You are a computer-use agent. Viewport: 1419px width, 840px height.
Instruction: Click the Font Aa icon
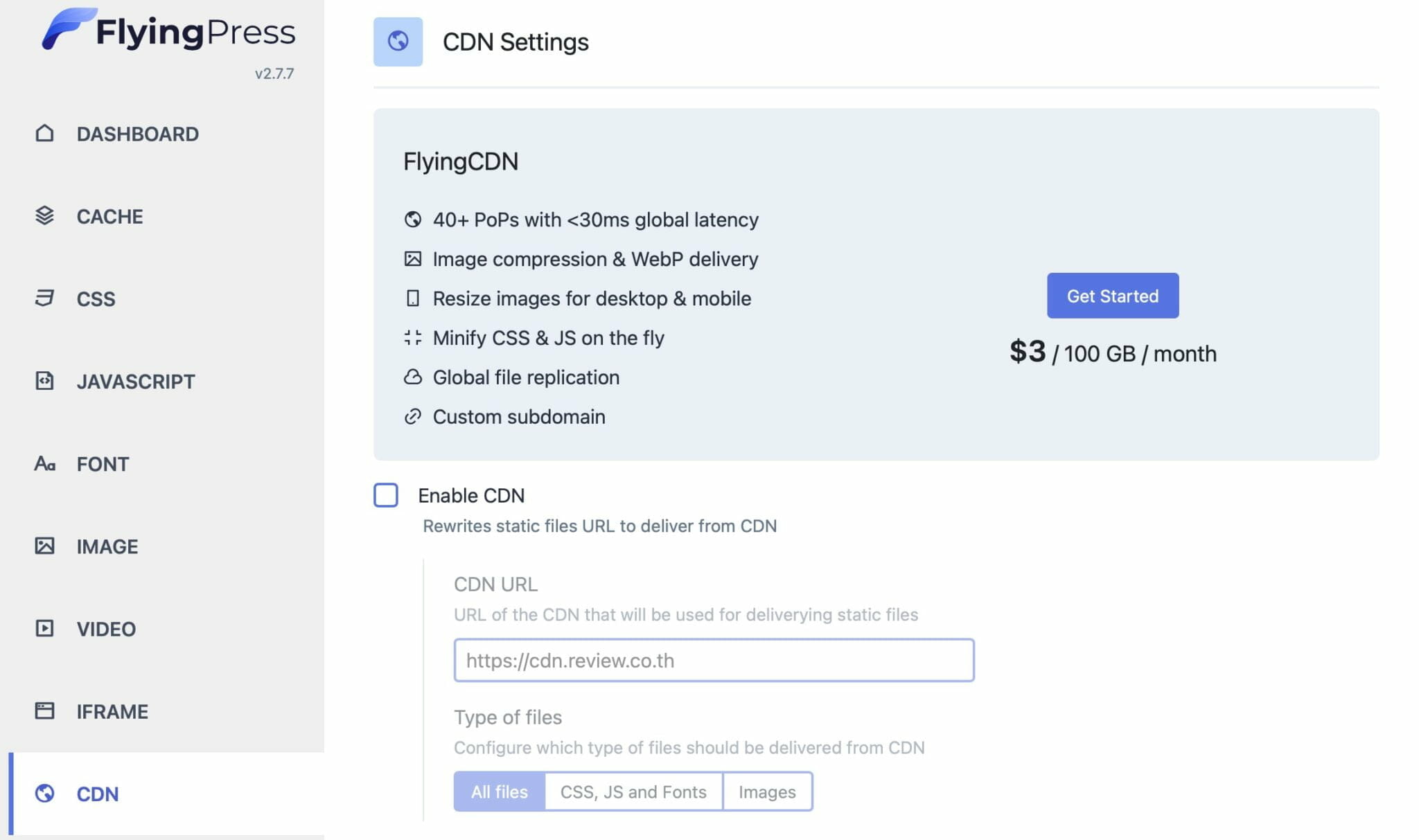click(x=44, y=463)
